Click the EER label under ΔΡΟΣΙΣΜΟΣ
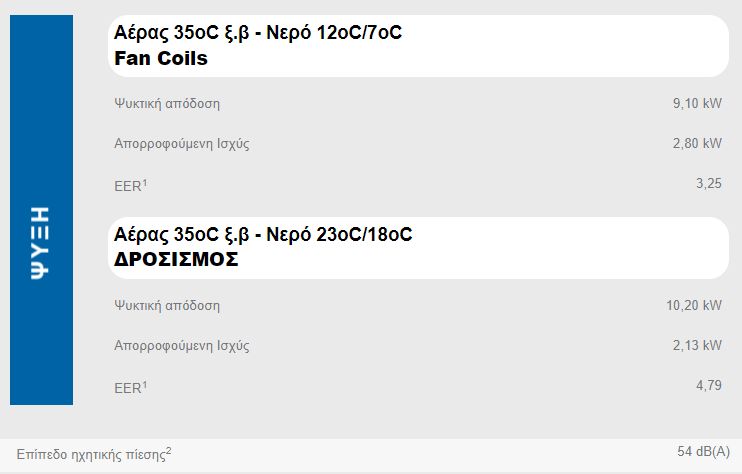The height and width of the screenshot is (474, 742). tap(128, 387)
